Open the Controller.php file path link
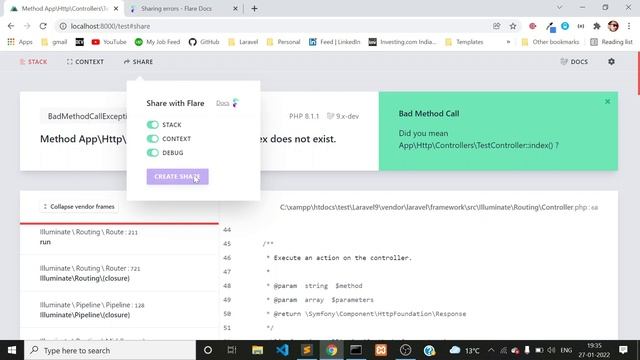 [439, 207]
